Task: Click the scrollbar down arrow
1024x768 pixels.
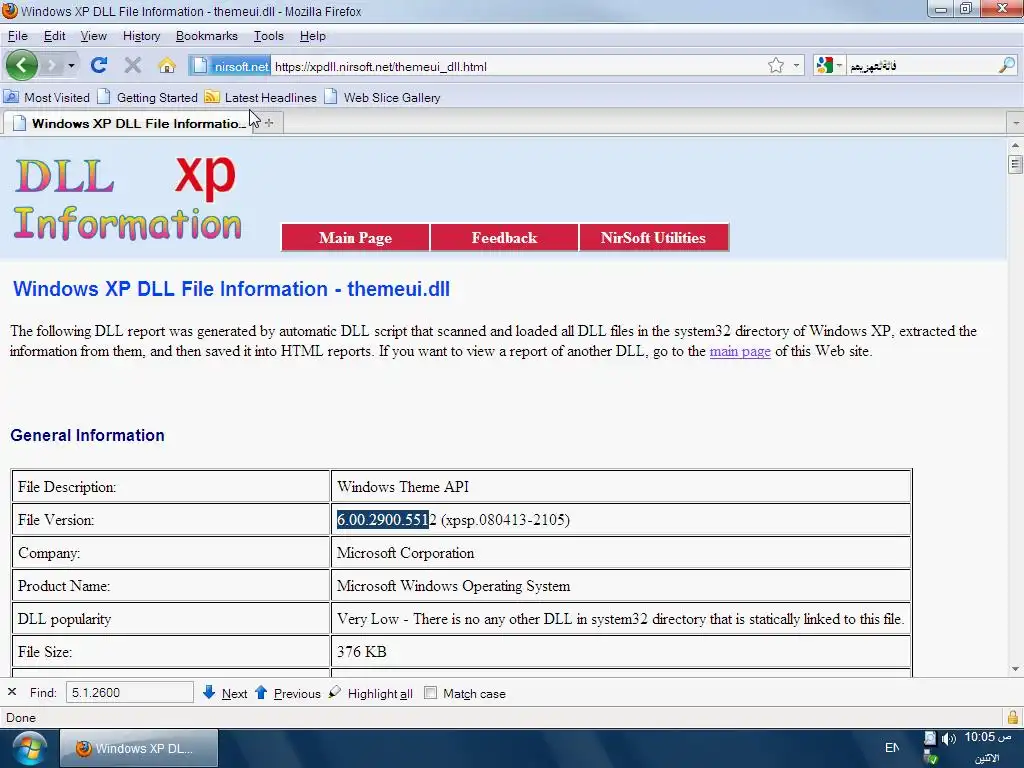Action: 1015,669
